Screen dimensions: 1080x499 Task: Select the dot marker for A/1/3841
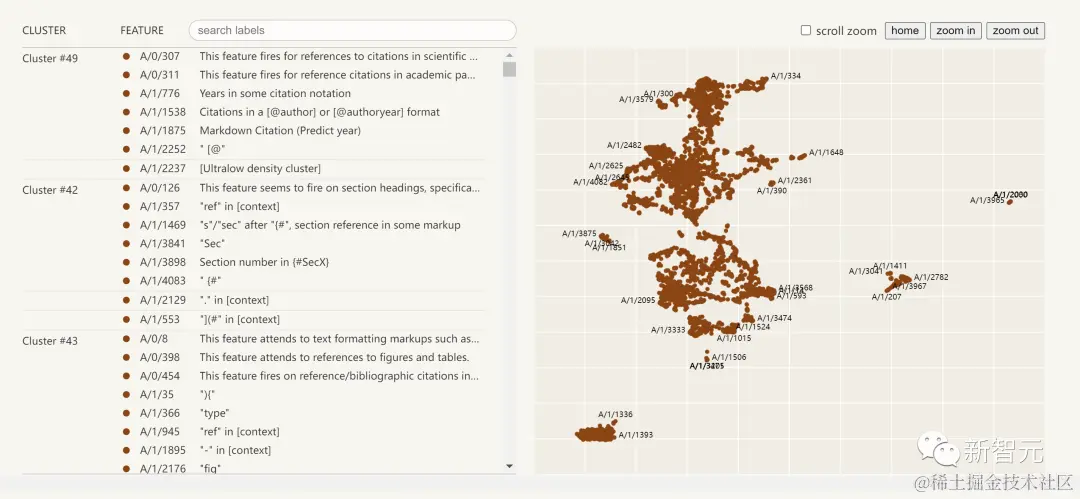point(126,243)
